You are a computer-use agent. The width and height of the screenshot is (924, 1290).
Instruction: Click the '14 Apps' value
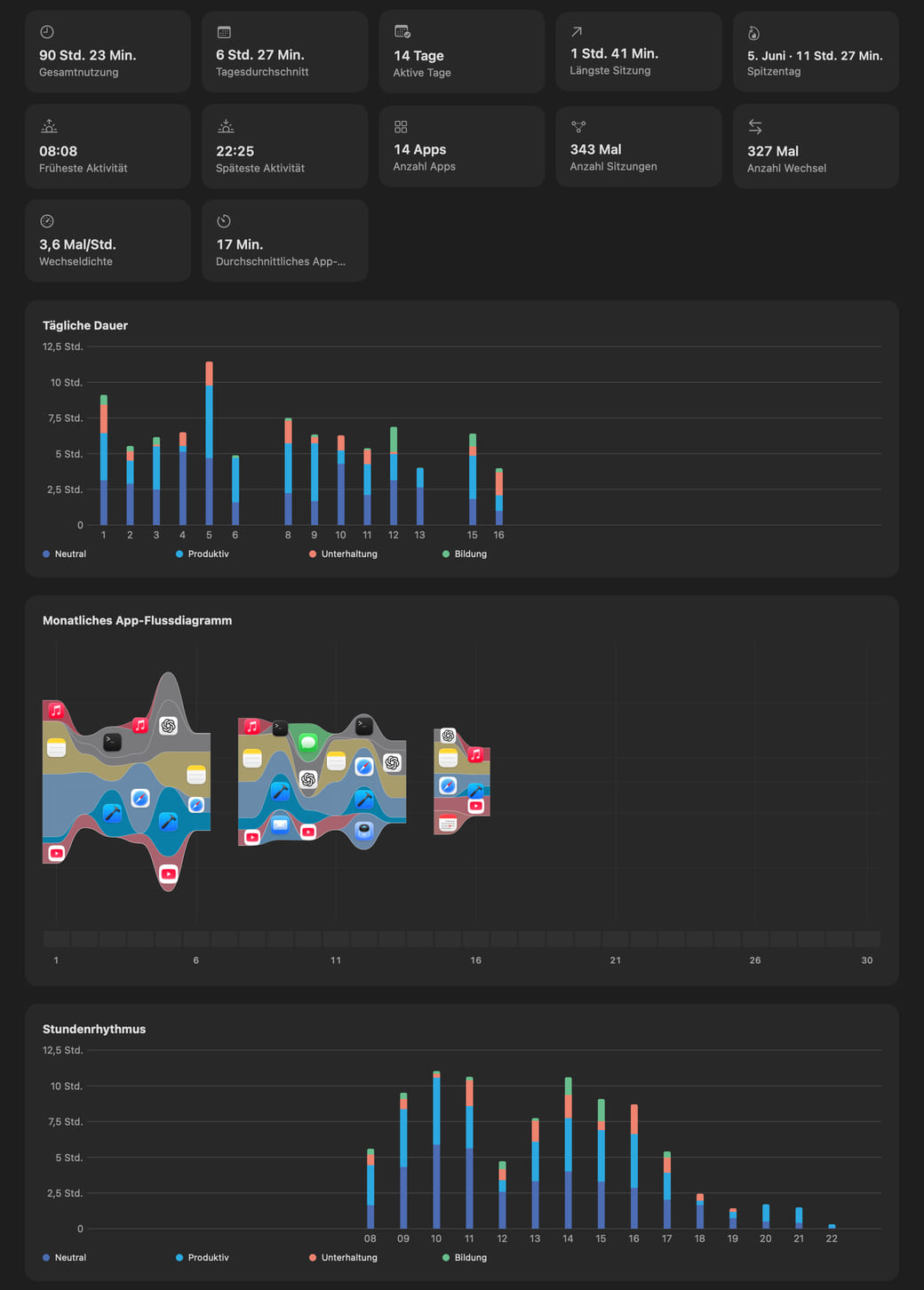tap(419, 150)
